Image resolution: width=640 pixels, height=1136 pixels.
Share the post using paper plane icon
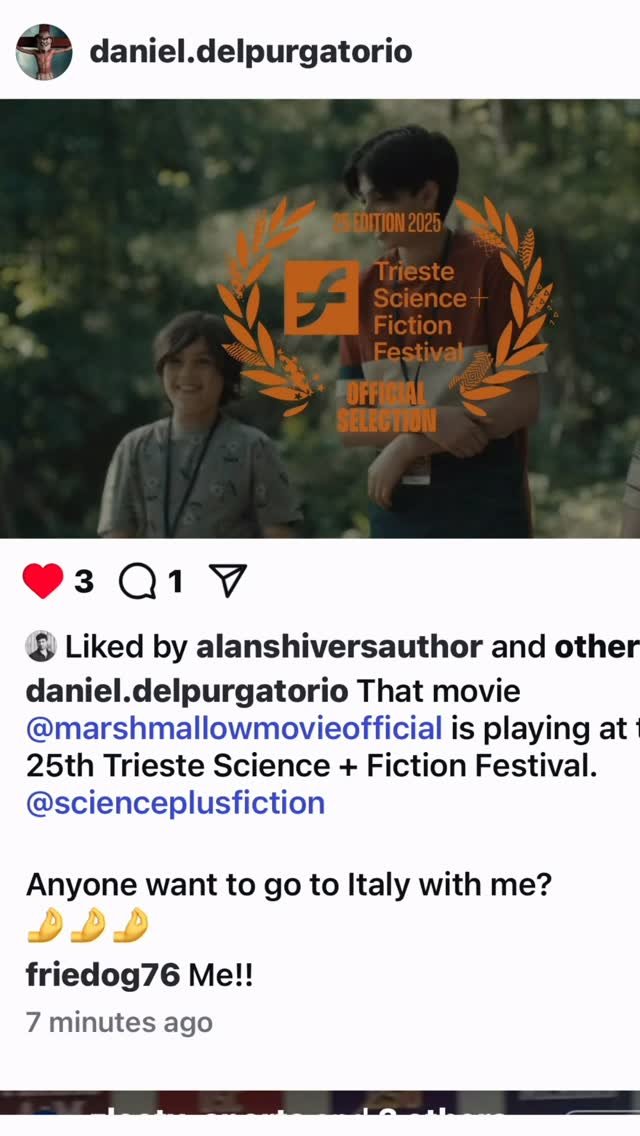coord(228,581)
